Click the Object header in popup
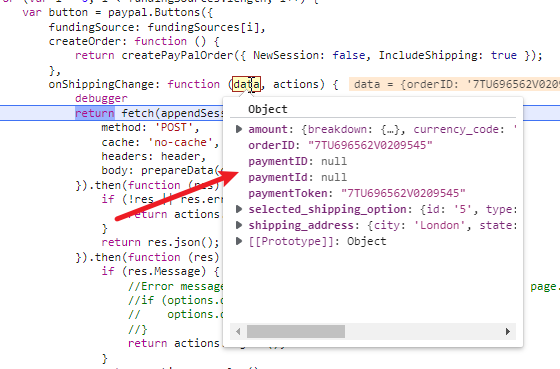The height and width of the screenshot is (369, 560). pyautogui.click(x=268, y=109)
